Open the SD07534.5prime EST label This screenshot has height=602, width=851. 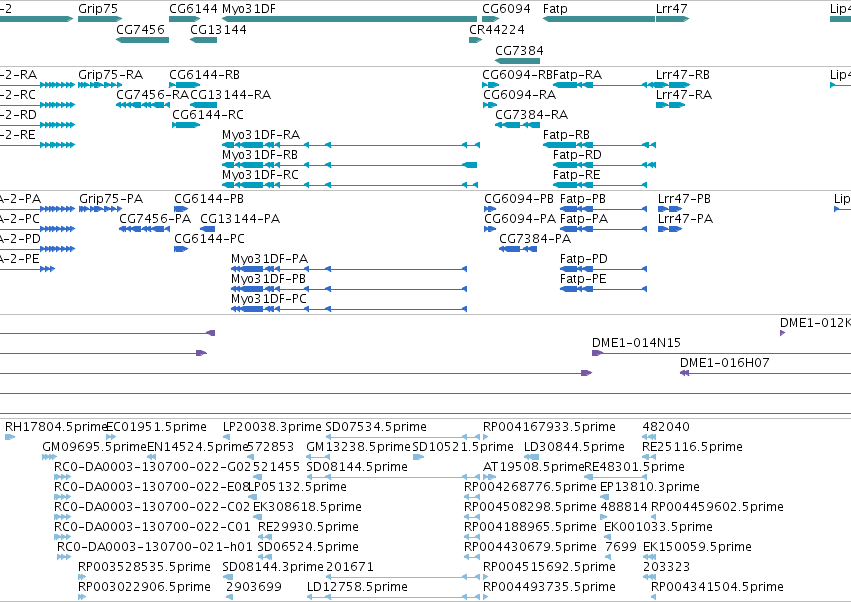tap(376, 427)
